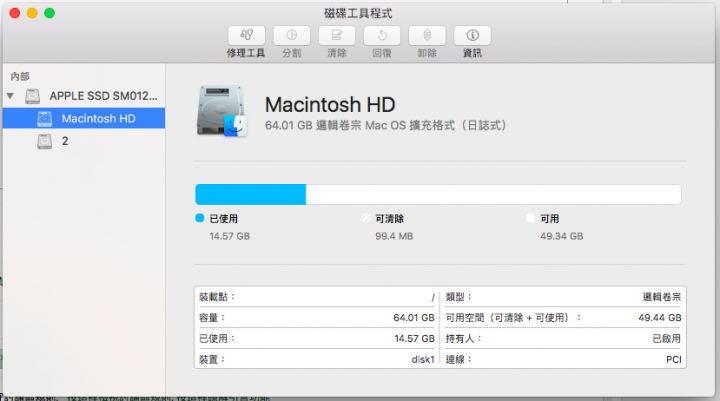
Task: Click the 類型 row label
Action: [x=458, y=297]
